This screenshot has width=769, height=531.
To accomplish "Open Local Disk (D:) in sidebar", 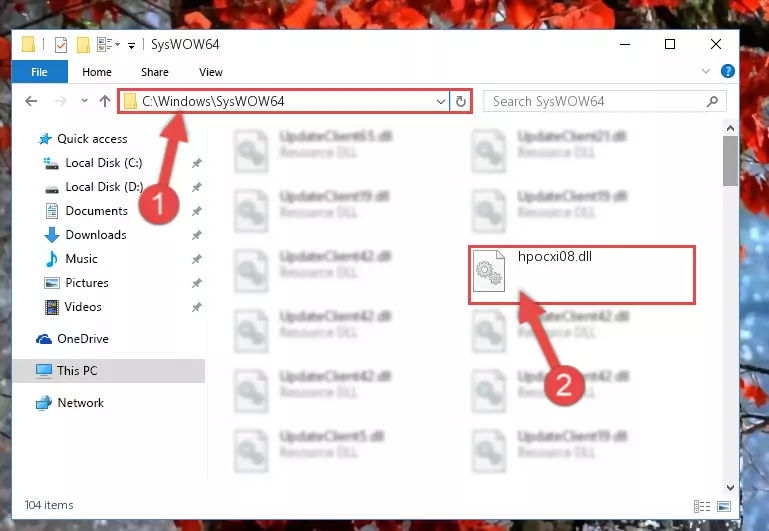I will click(x=104, y=187).
